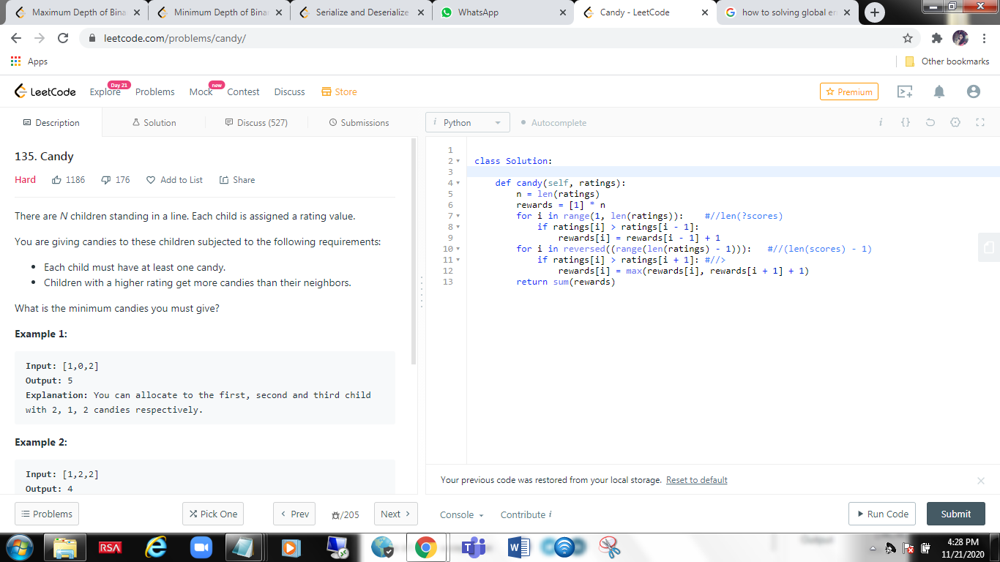Open the Python language dropdown
Image resolution: width=1000 pixels, height=562 pixels.
[467, 123]
